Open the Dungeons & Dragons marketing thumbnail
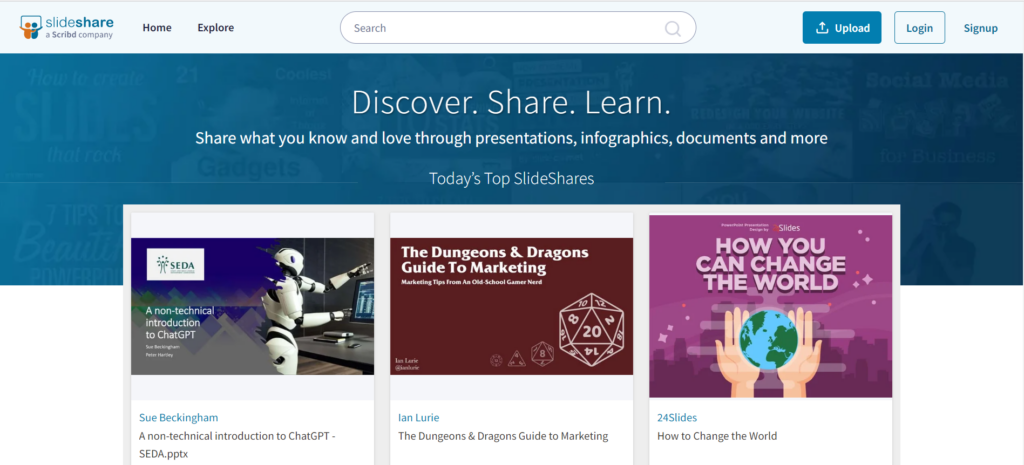Viewport: 1024px width, 465px height. (511, 306)
